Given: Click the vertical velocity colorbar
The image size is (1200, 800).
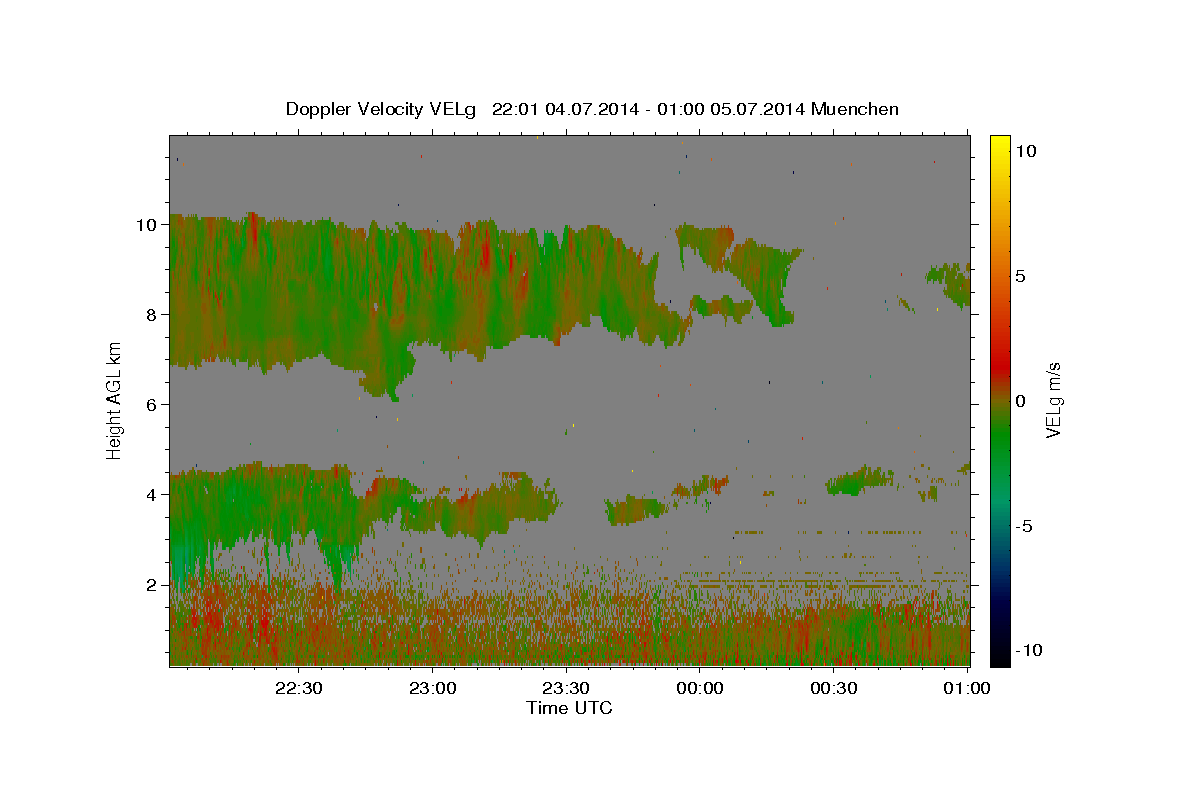Looking at the screenshot, I should [1000, 400].
